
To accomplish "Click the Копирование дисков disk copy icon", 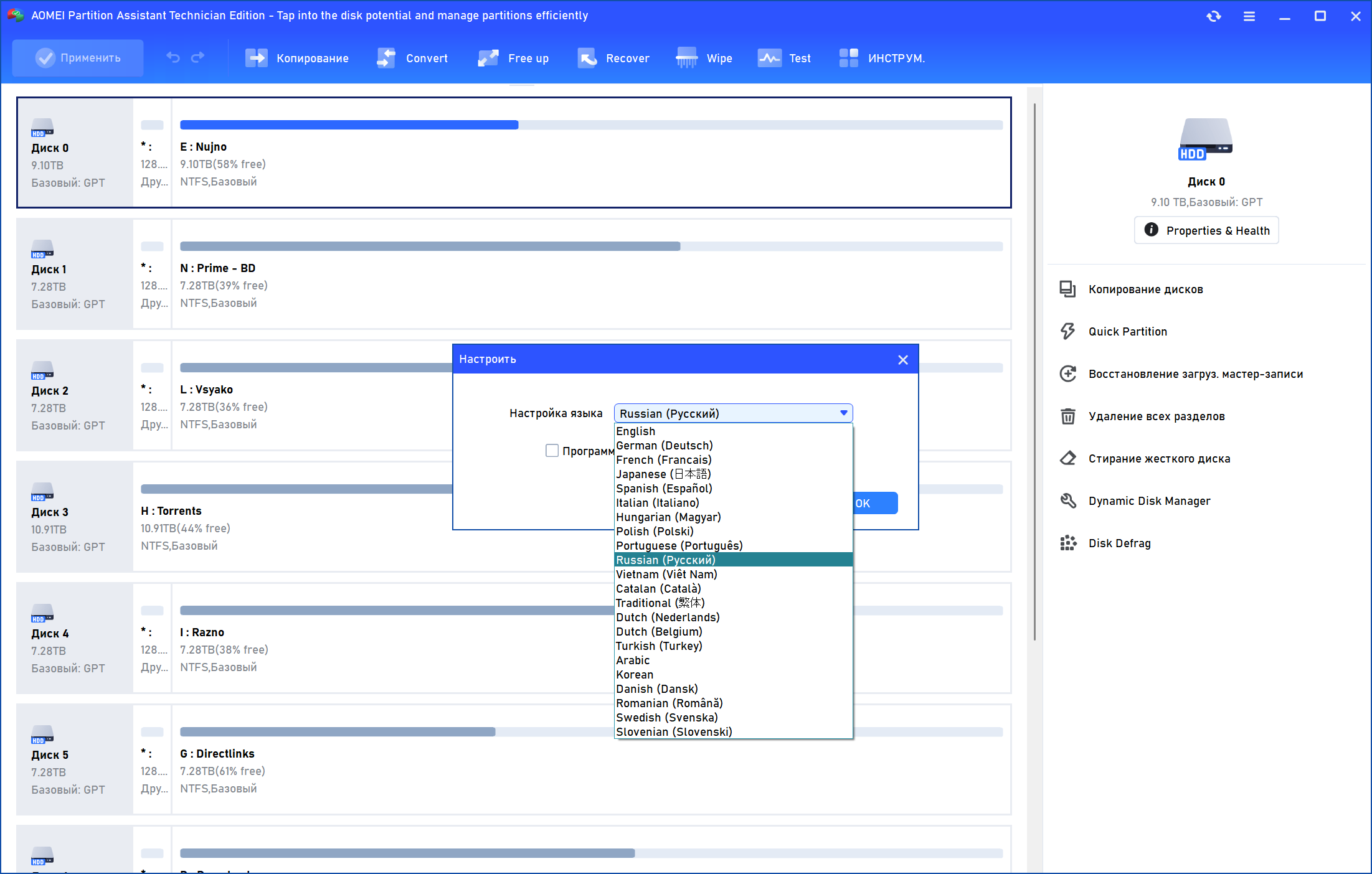I will (1067, 289).
